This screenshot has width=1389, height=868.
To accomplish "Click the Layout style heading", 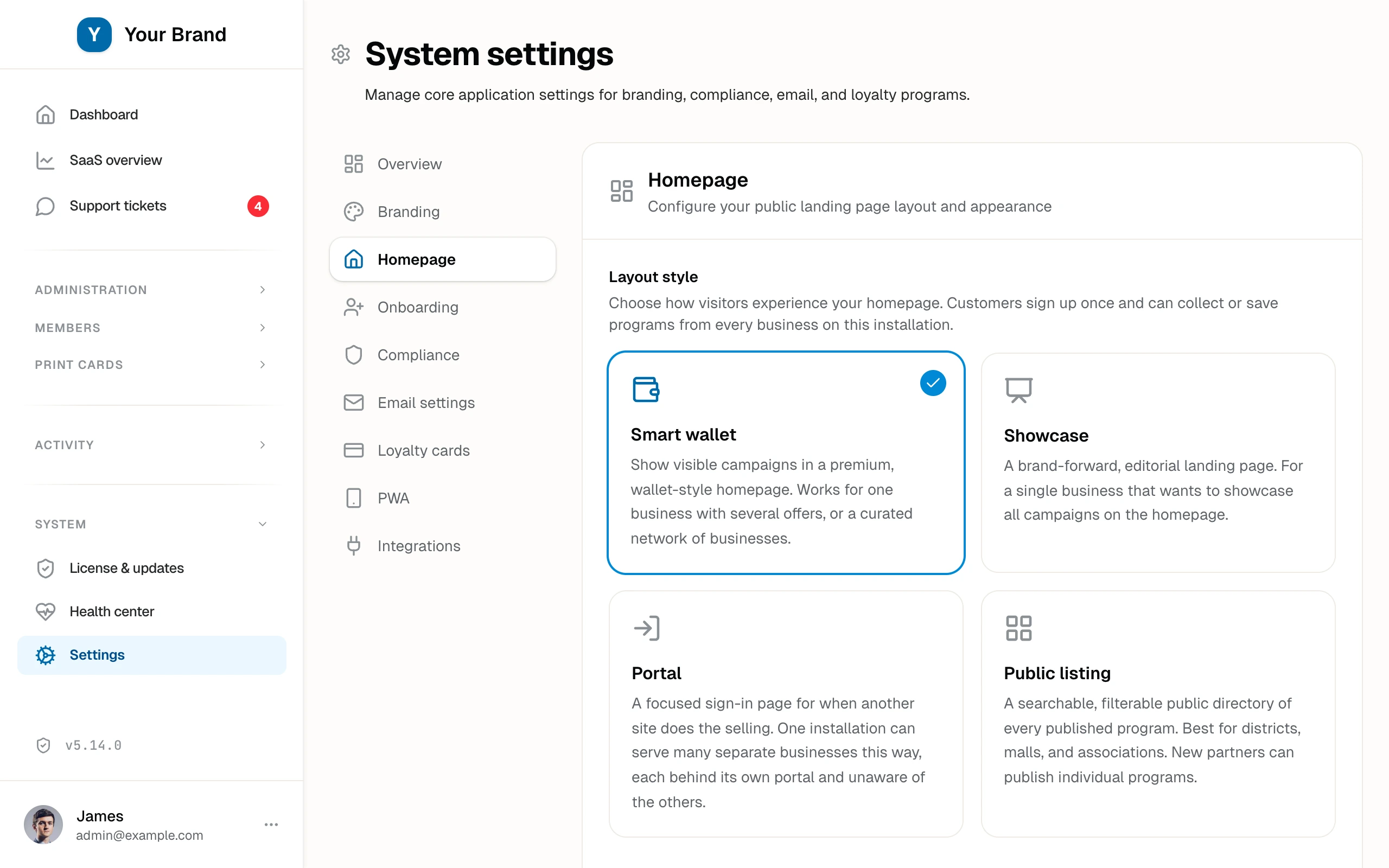I will tap(653, 277).
